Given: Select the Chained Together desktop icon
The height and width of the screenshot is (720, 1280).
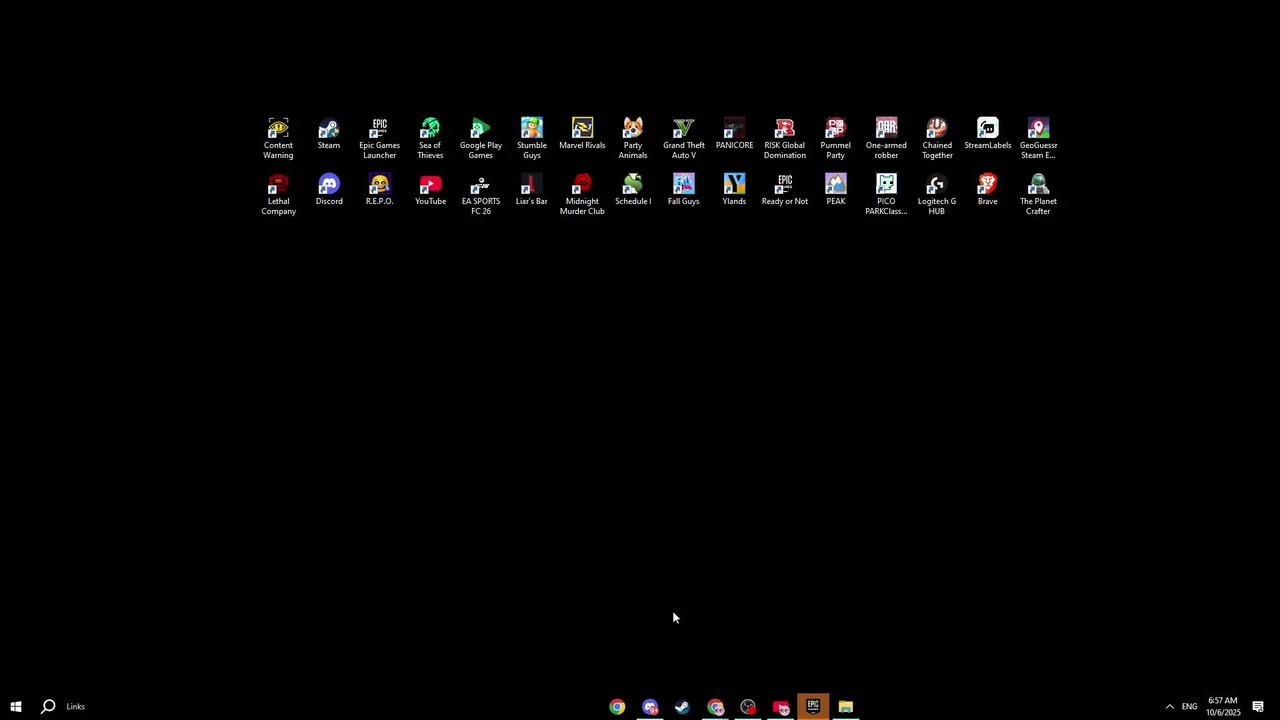Looking at the screenshot, I should click(x=937, y=138).
